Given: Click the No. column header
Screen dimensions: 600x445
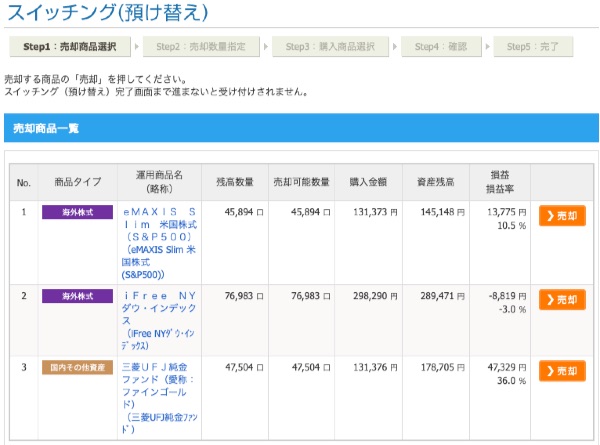Looking at the screenshot, I should pos(24,183).
